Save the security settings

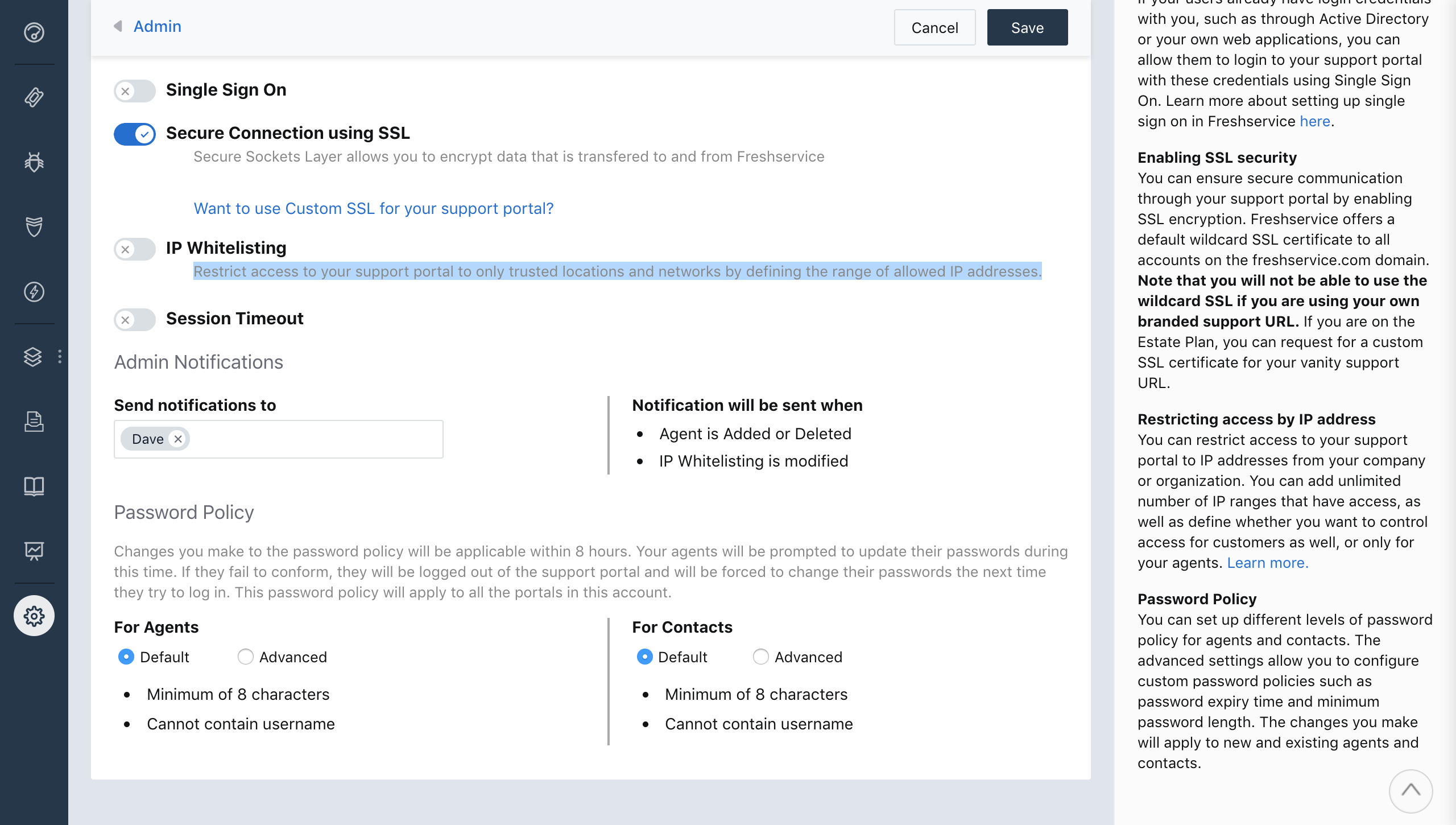[x=1027, y=27]
